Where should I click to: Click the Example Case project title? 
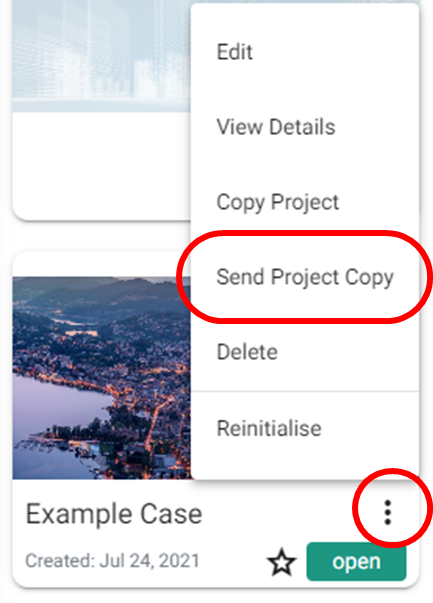[114, 514]
